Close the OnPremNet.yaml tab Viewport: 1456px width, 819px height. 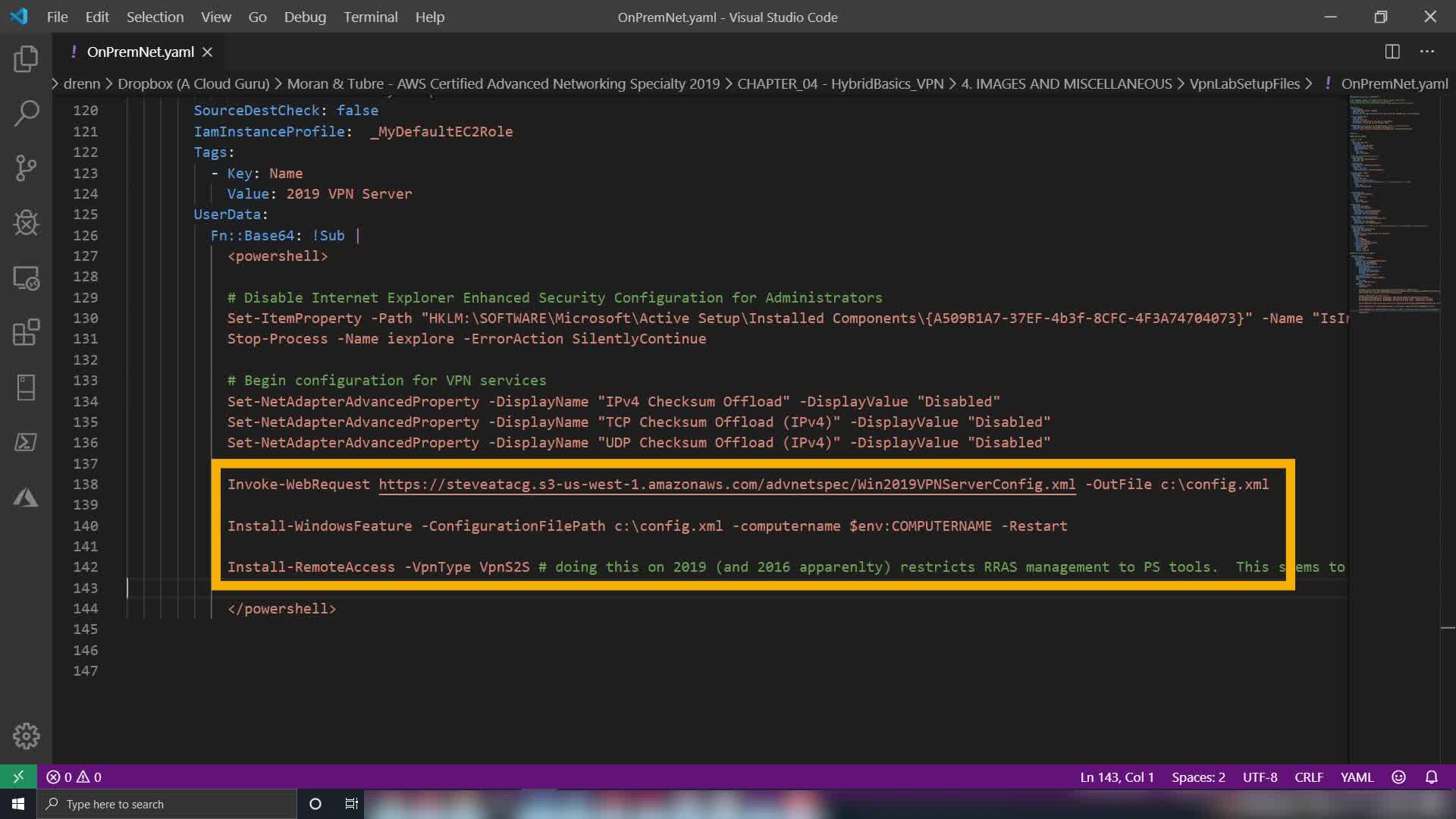pos(207,52)
